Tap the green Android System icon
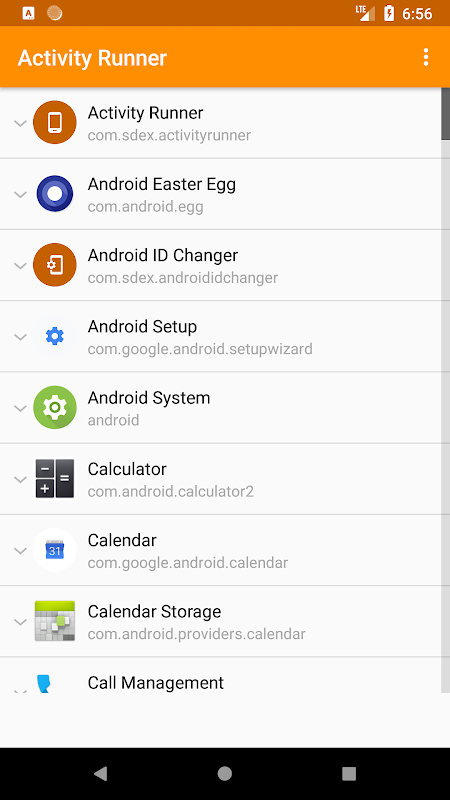The width and height of the screenshot is (450, 800). click(55, 407)
